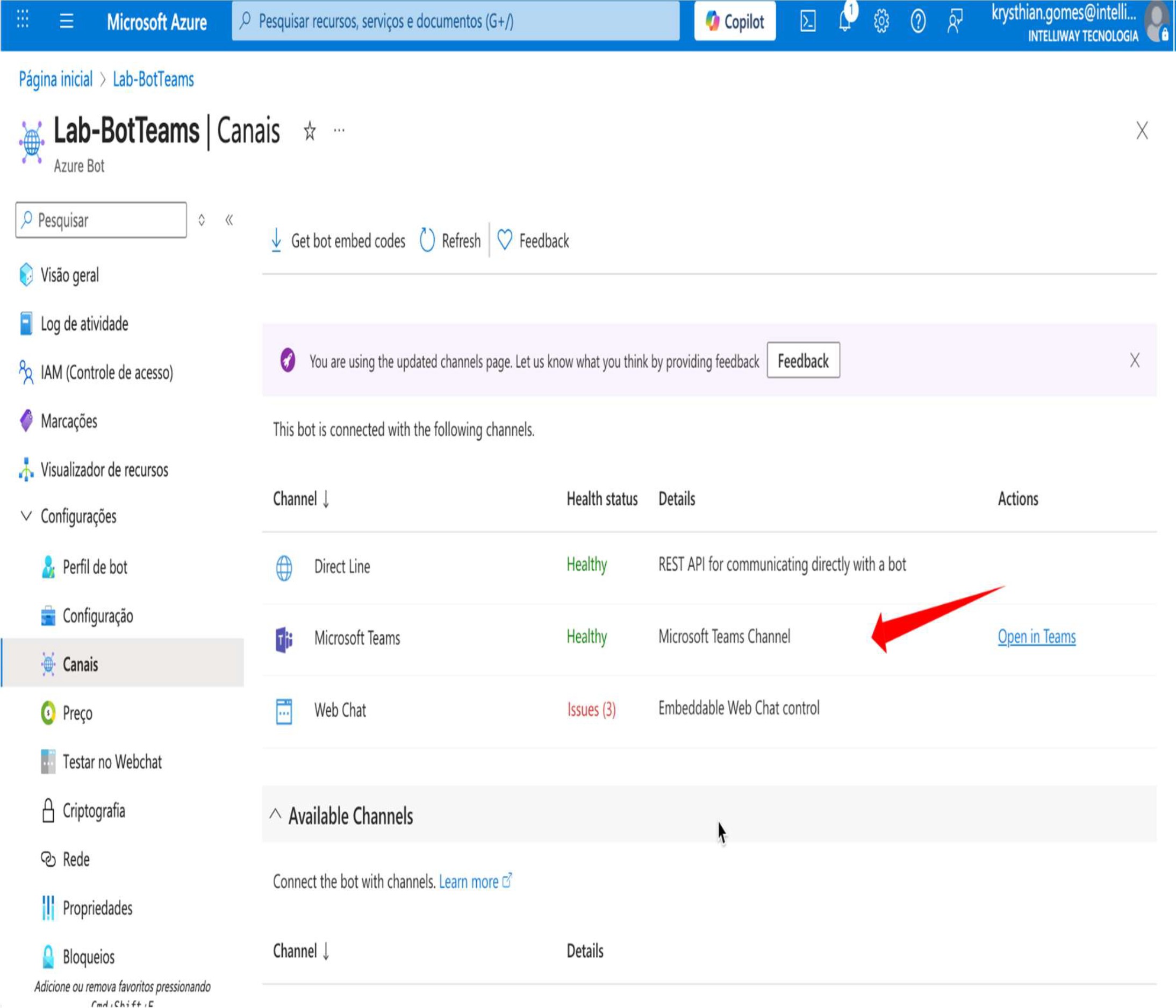Follow the Learn more link
This screenshot has width=1176, height=1008.
[x=469, y=882]
